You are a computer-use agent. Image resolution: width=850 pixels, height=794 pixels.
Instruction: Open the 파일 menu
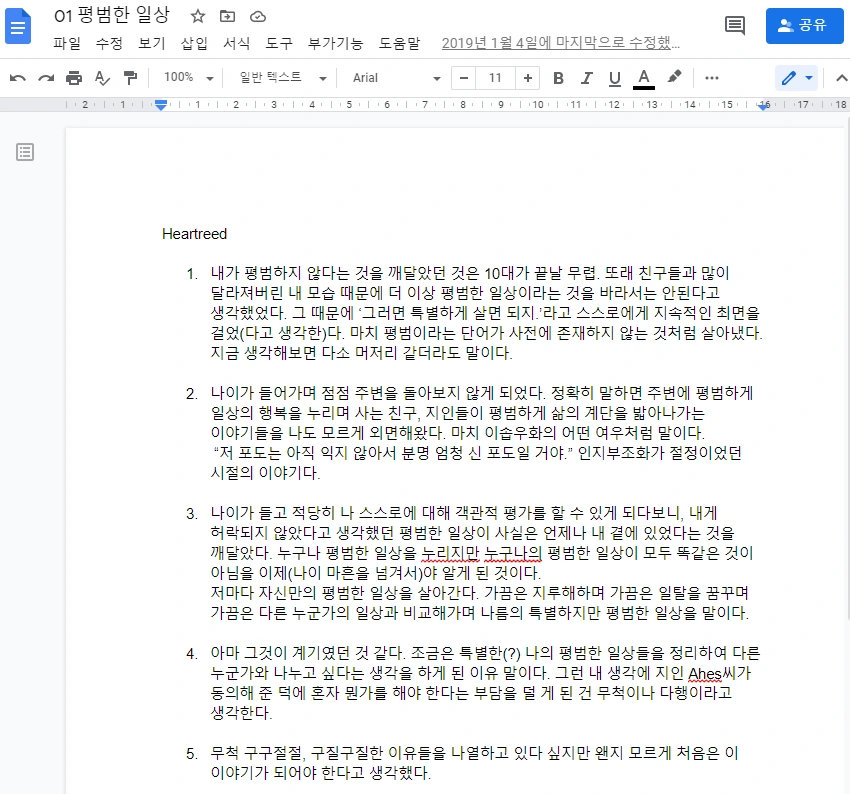point(66,43)
